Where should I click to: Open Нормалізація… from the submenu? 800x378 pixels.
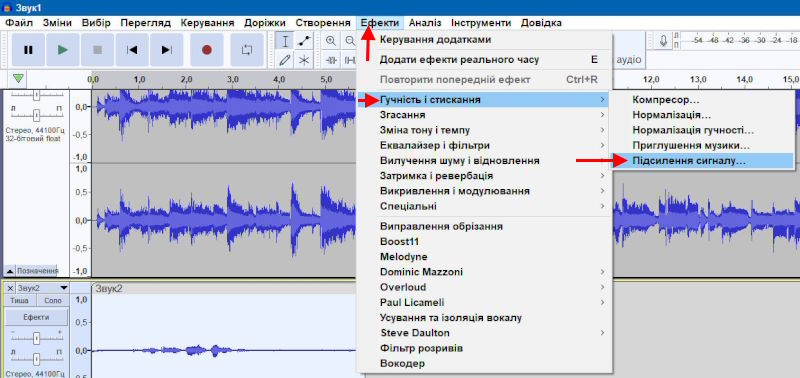click(703, 115)
